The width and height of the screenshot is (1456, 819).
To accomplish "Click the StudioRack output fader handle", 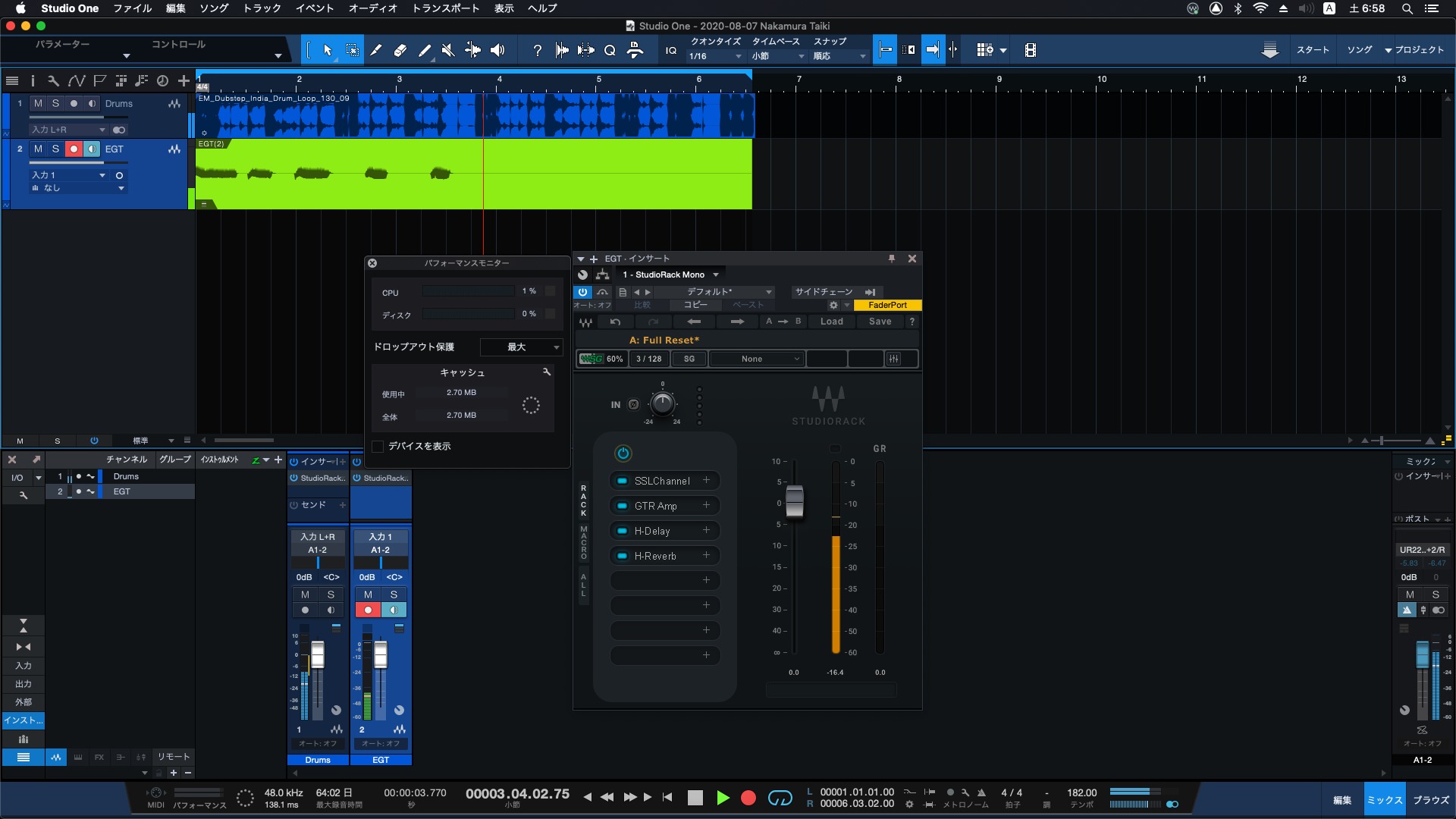I will click(794, 501).
